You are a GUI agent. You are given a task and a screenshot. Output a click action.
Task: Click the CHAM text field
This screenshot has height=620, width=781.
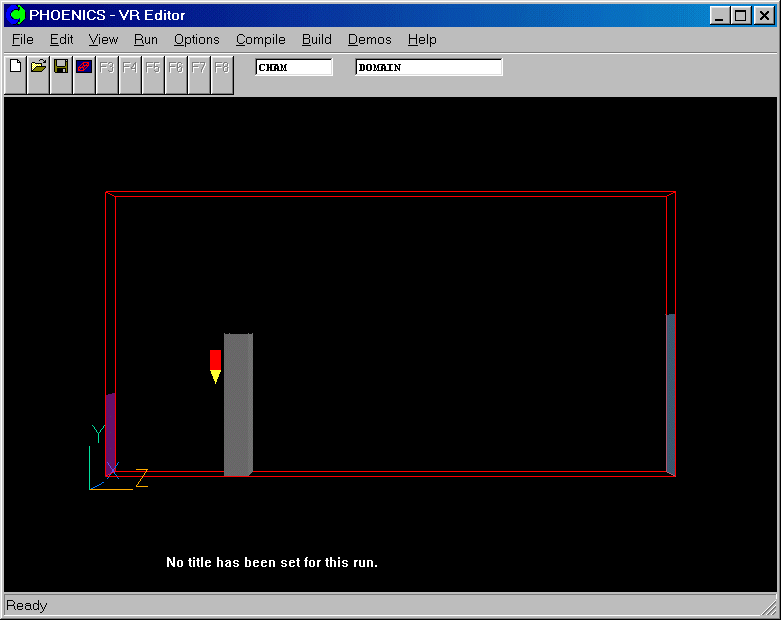(x=294, y=67)
